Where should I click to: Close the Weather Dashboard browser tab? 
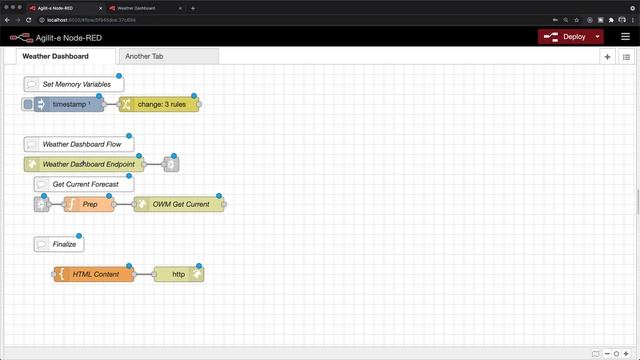[180, 8]
